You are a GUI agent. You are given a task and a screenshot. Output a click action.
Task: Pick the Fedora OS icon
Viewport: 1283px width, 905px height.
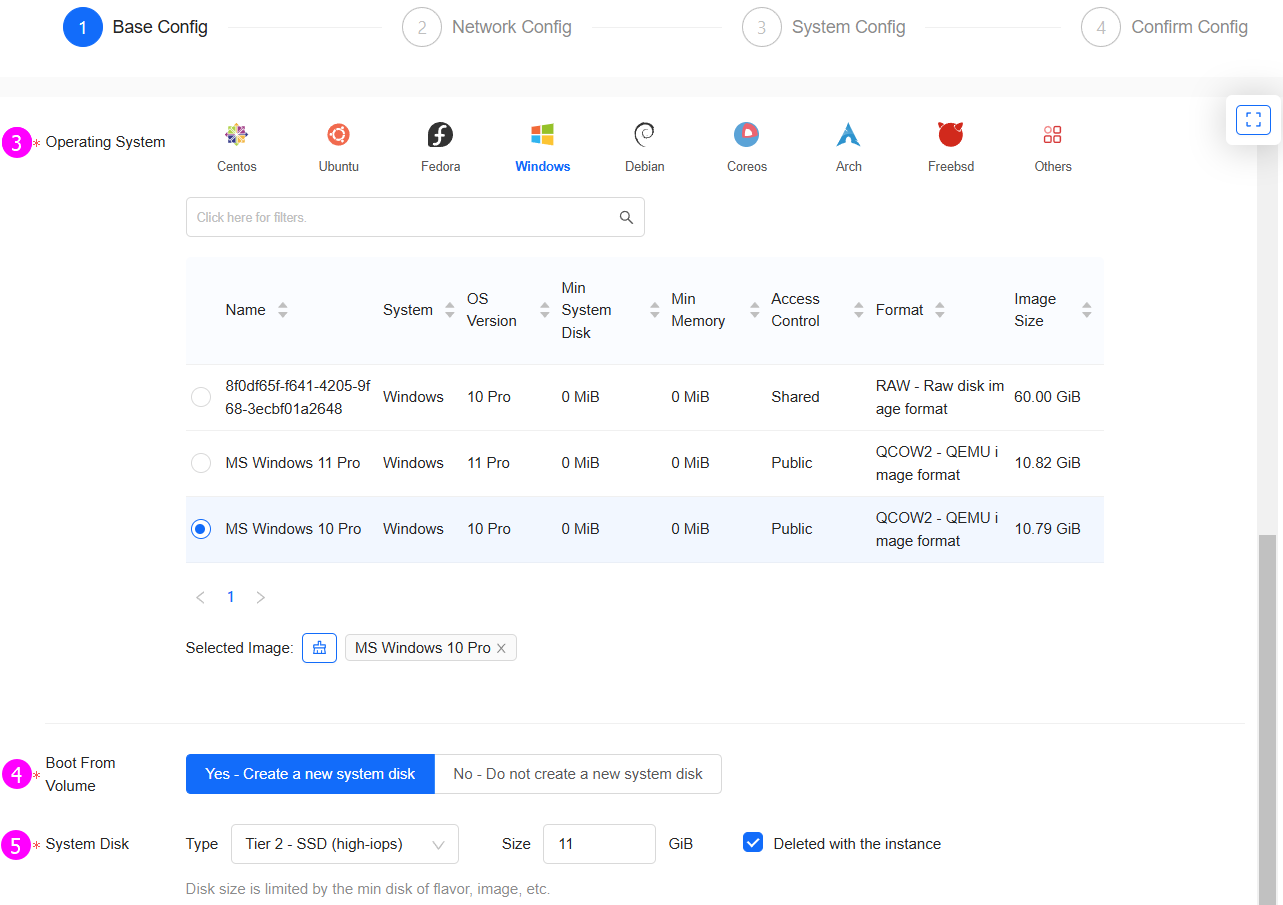(440, 134)
